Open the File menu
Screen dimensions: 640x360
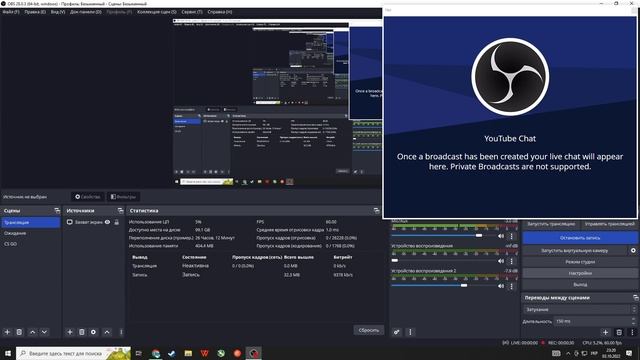pyautogui.click(x=11, y=12)
